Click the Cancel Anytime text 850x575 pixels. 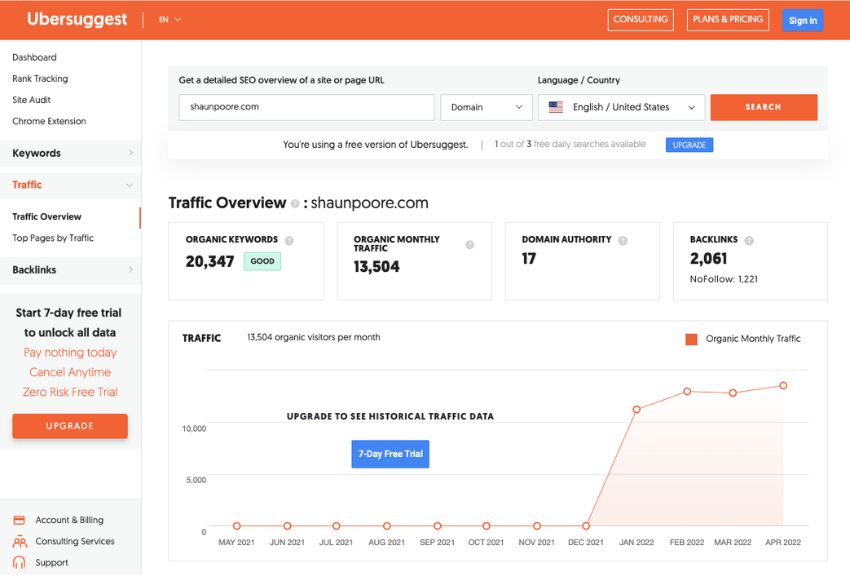pyautogui.click(x=70, y=372)
